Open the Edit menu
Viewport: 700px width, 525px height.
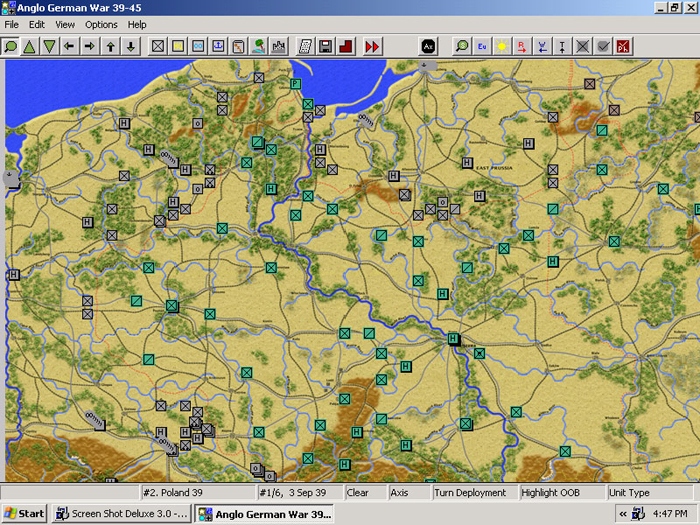click(37, 25)
